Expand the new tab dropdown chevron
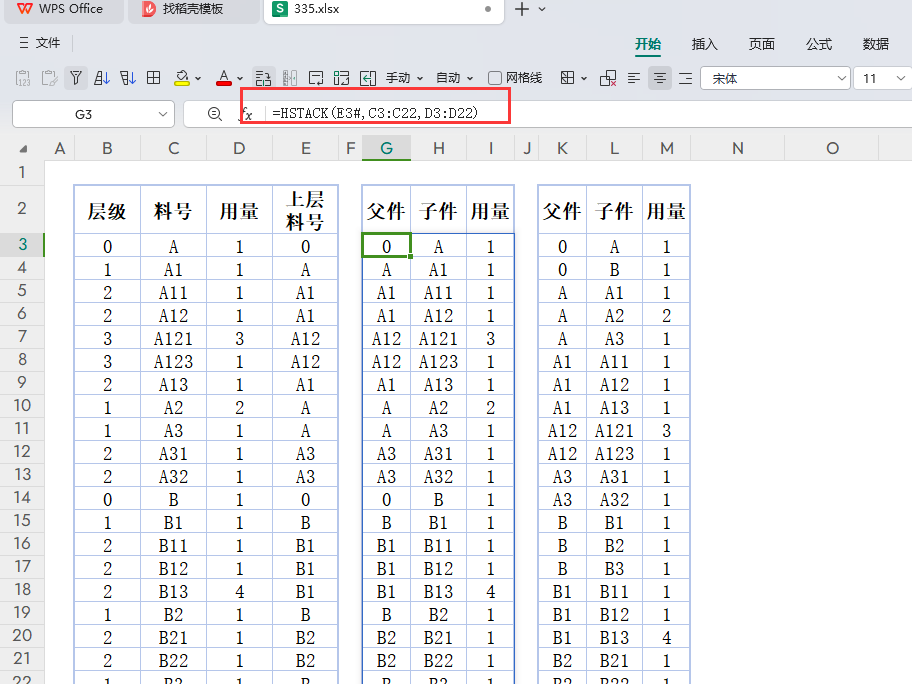 (542, 9)
